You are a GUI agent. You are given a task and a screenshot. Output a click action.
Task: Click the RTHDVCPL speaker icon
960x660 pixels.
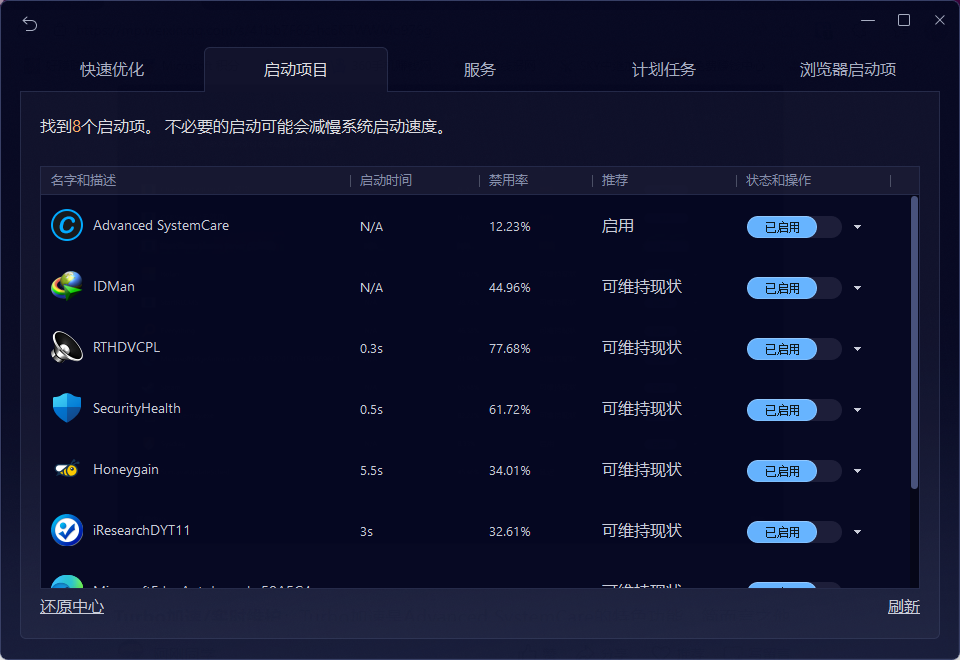click(x=67, y=347)
